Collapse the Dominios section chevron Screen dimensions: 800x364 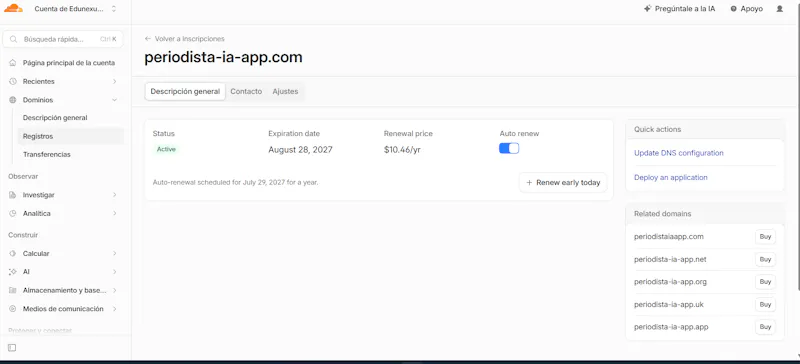point(114,100)
